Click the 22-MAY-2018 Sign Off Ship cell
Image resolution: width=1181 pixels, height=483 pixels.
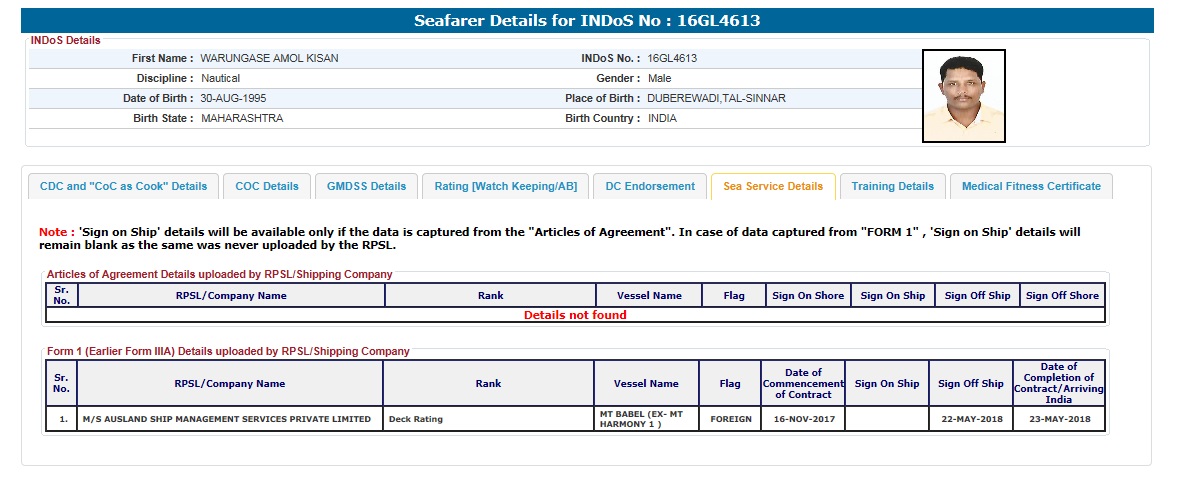coord(970,419)
